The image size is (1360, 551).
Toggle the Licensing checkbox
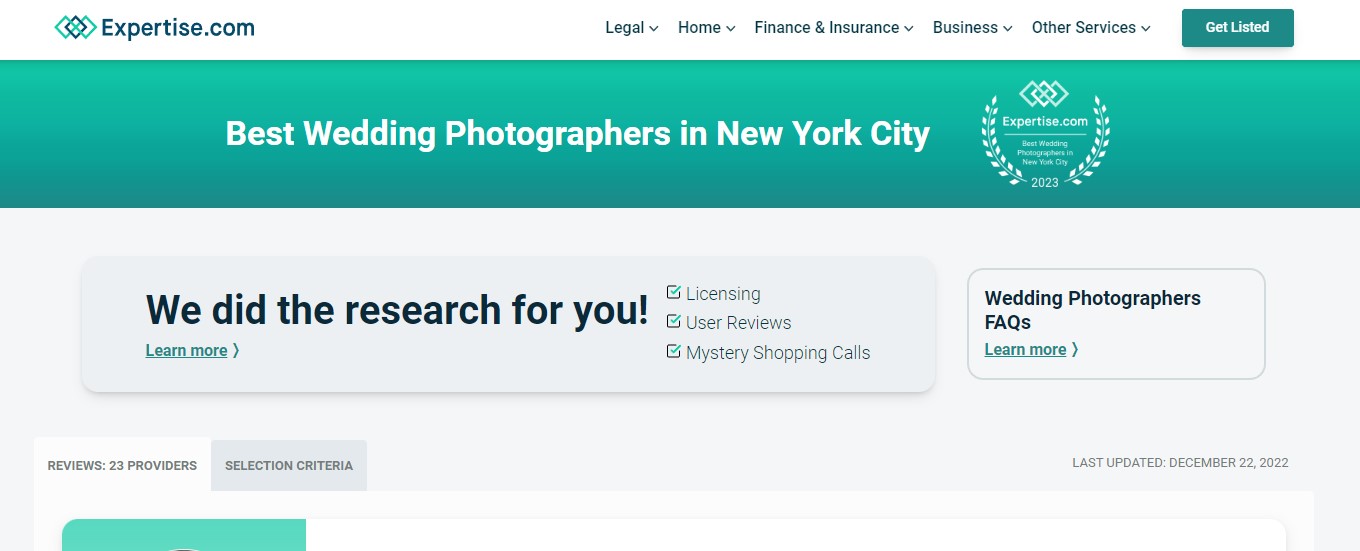tap(674, 293)
